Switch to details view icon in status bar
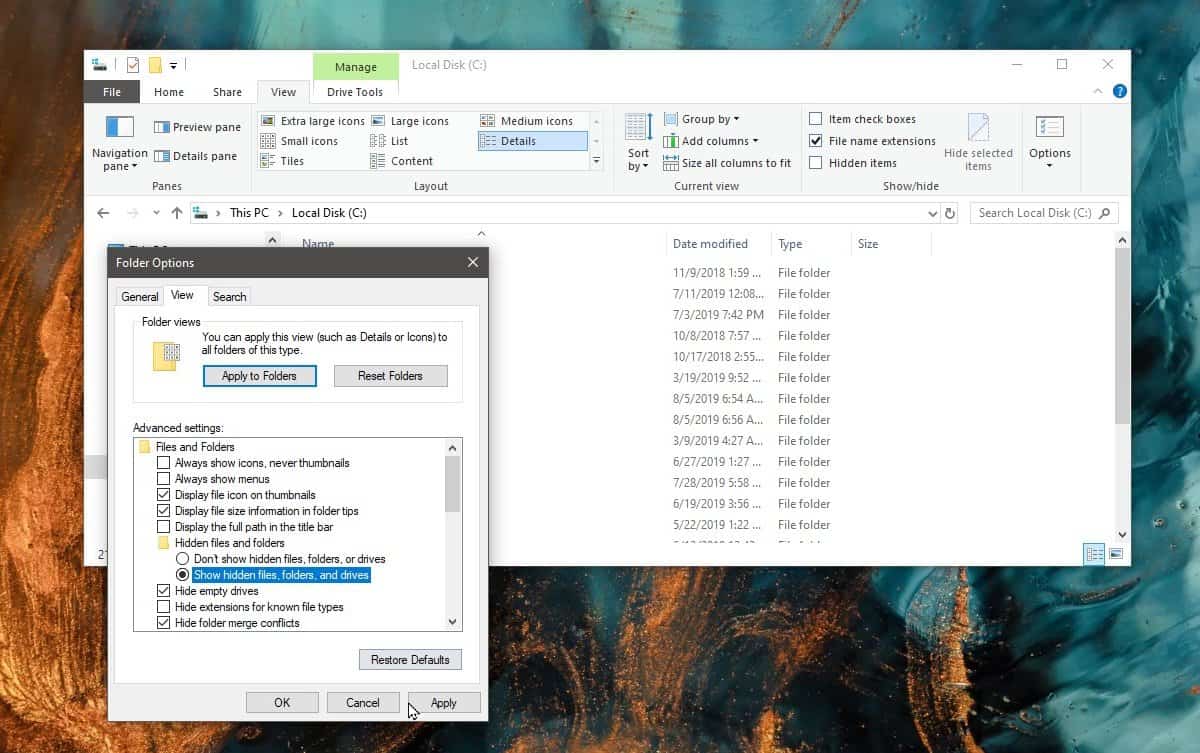This screenshot has height=753, width=1200. (x=1095, y=554)
